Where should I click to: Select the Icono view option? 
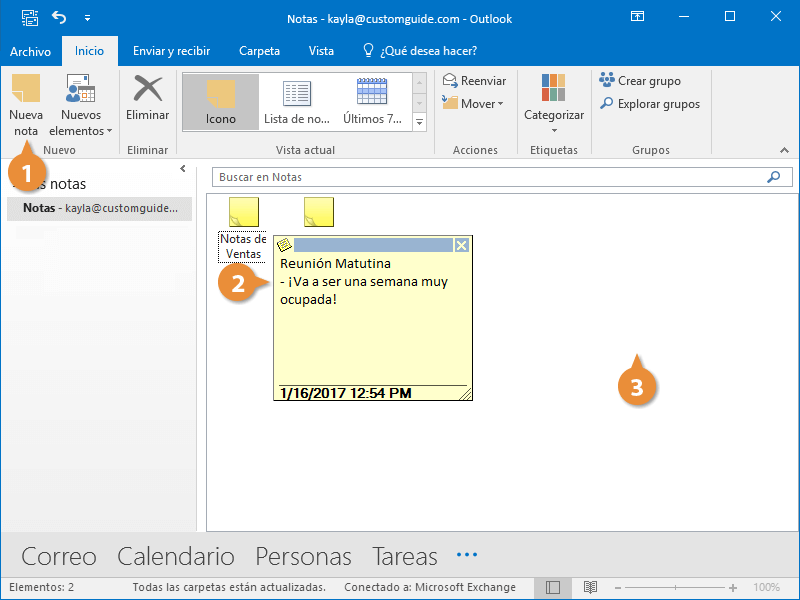220,101
